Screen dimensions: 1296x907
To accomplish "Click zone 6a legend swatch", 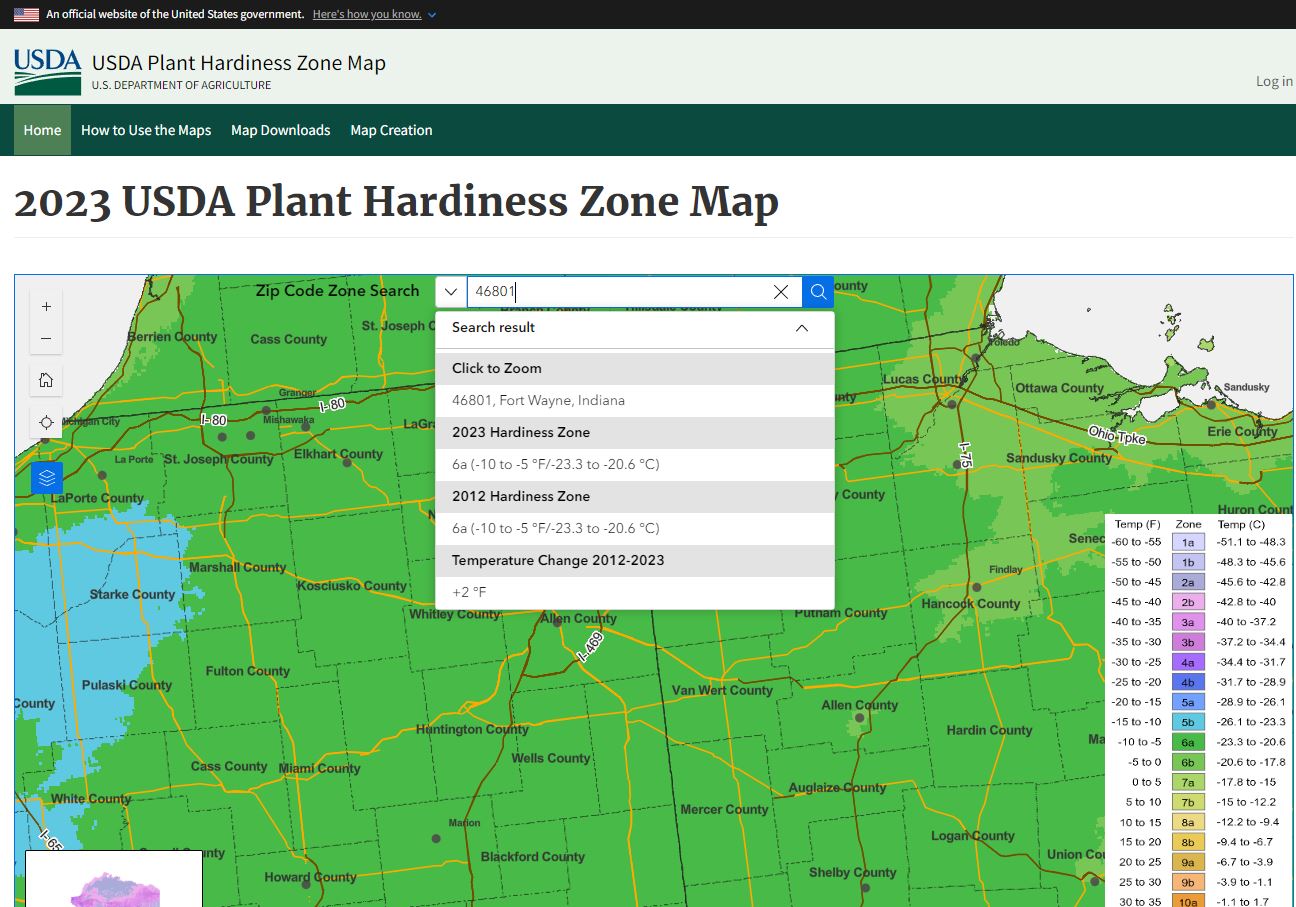I will tap(1188, 742).
